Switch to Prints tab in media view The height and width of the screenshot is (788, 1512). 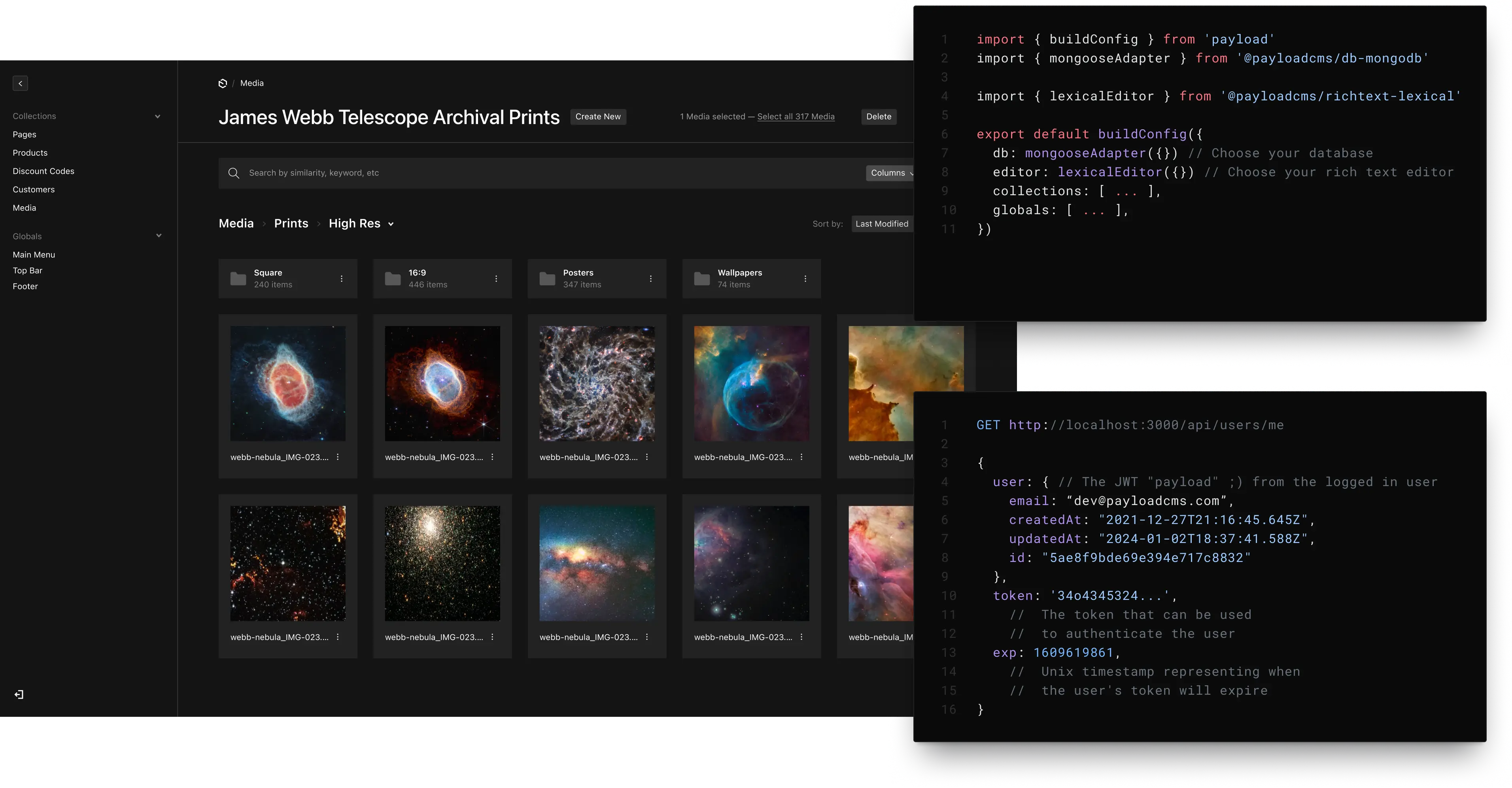(x=291, y=223)
